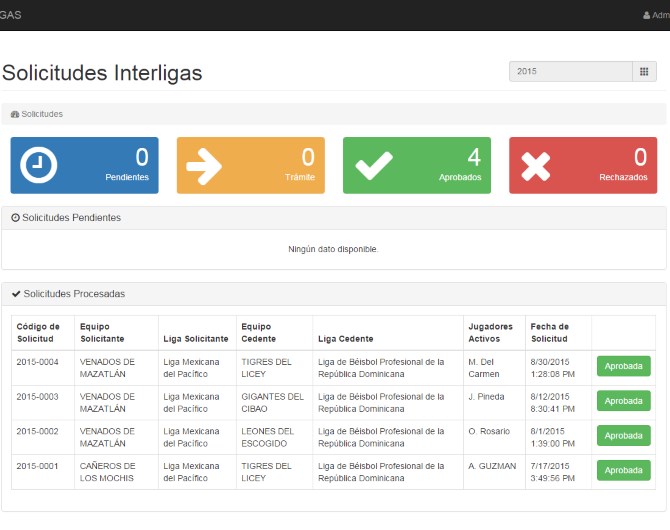
Task: Click player name A. GUZMAN
Action: (x=492, y=466)
